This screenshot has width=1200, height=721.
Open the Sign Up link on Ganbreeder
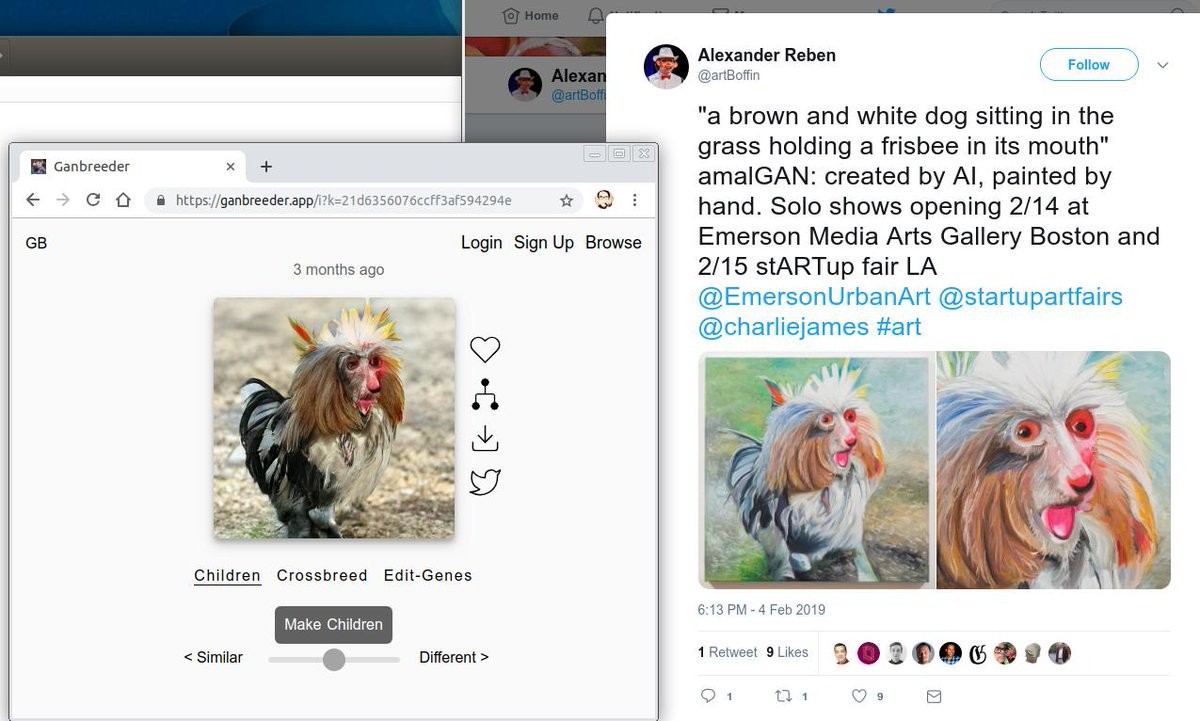pos(544,243)
